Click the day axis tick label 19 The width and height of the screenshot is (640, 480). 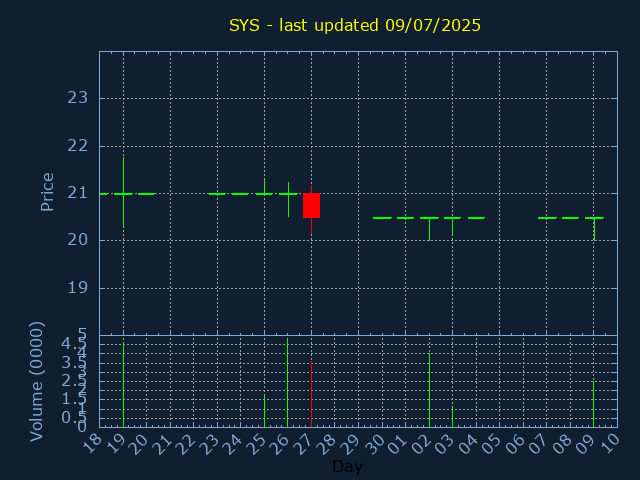tap(117, 443)
